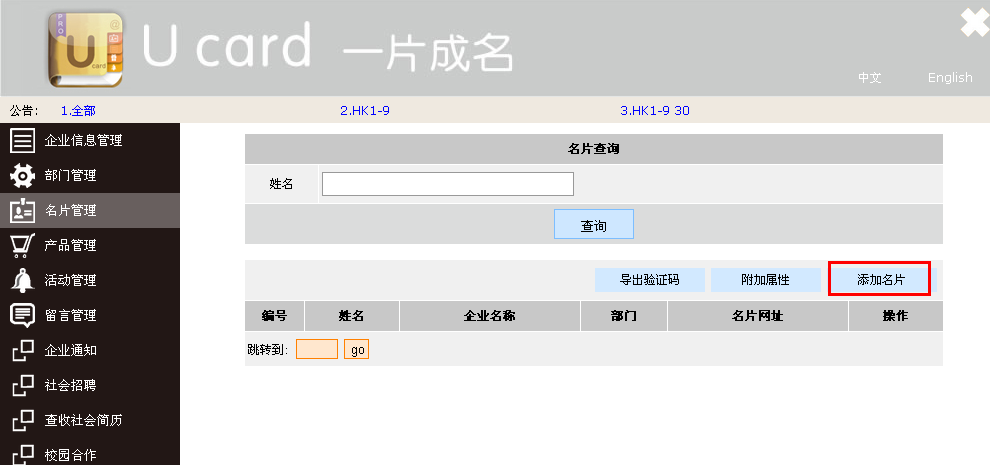Image resolution: width=990 pixels, height=465 pixels.
Task: Open announcement 3.HK1-9 30
Action: coord(655,111)
